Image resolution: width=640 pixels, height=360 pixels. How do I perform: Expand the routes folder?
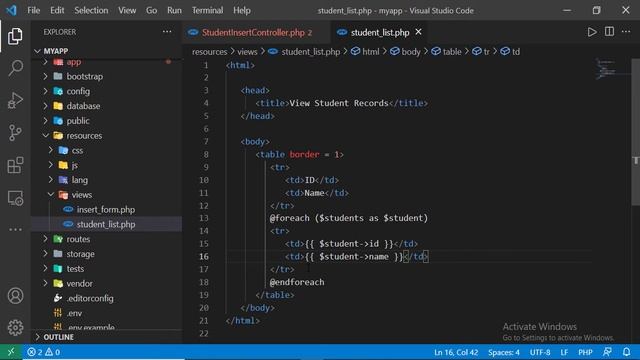[x=107, y=239]
